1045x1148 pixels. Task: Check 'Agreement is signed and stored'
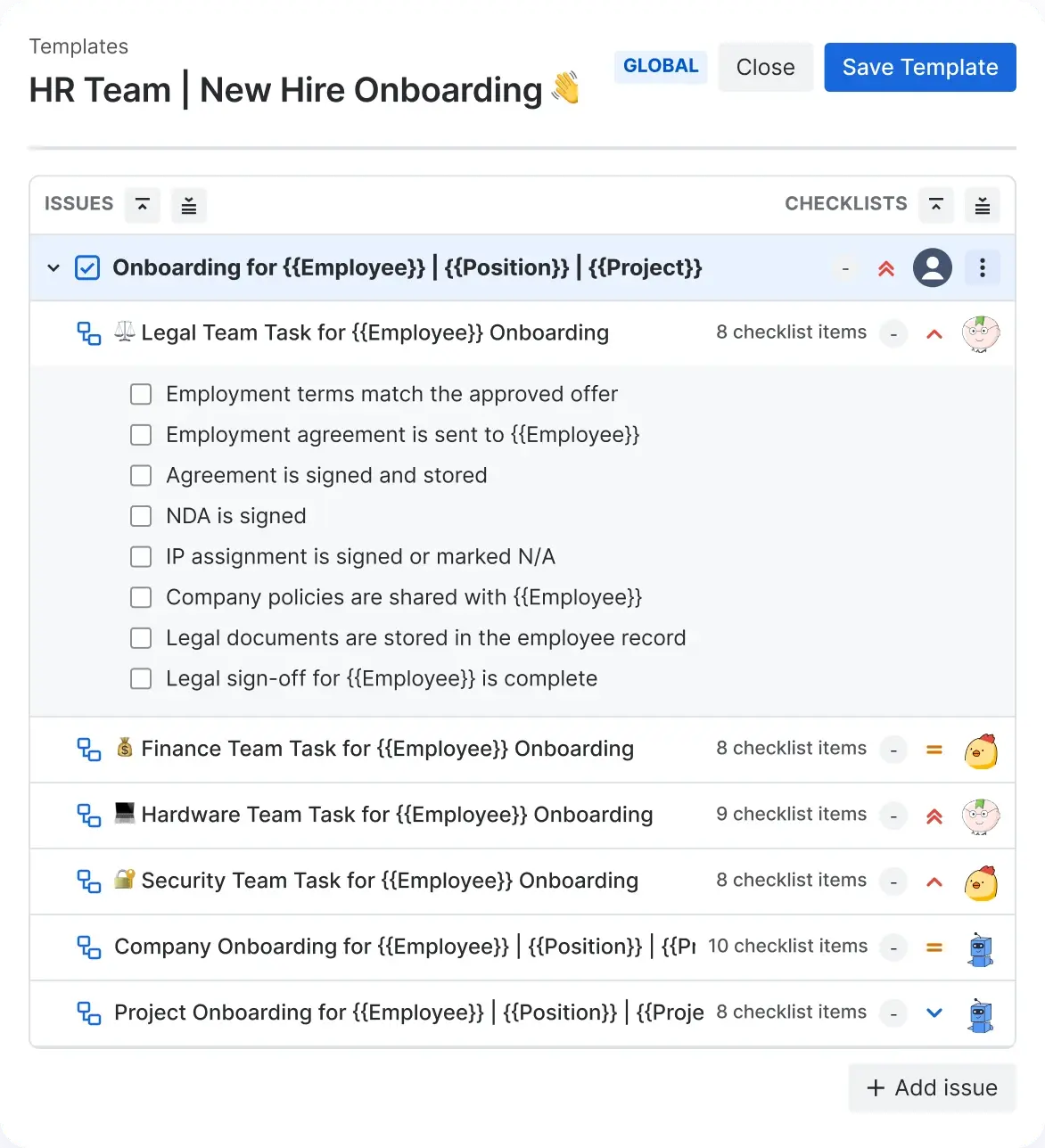point(141,475)
